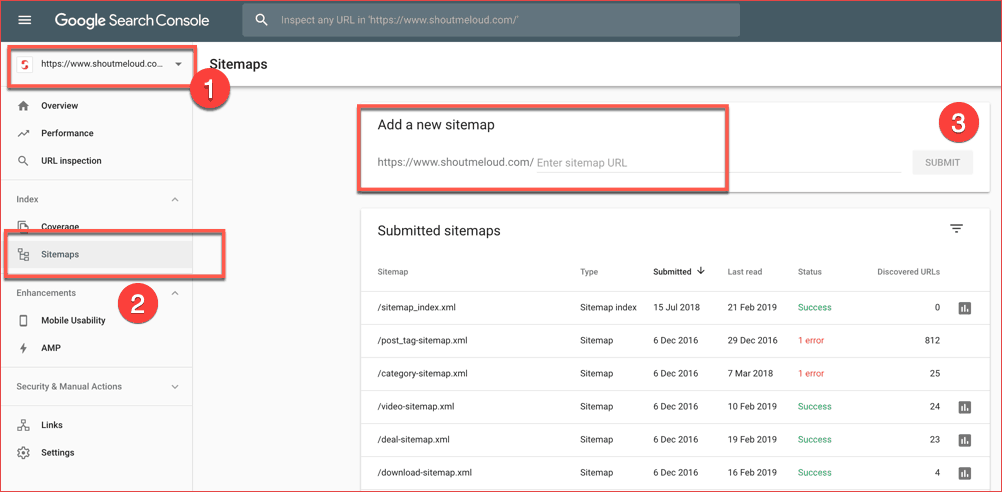The width and height of the screenshot is (1002, 492).
Task: Open the /post_tag-sitemap.xml entry
Action: [425, 341]
